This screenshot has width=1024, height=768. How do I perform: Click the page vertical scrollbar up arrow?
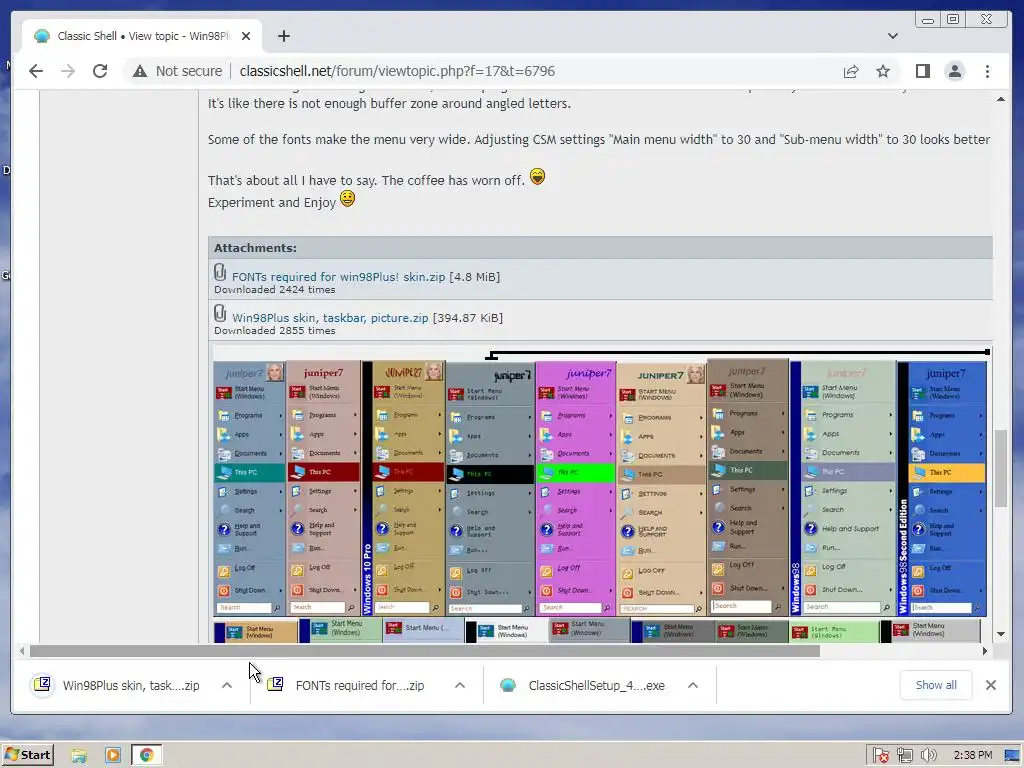tap(1000, 99)
